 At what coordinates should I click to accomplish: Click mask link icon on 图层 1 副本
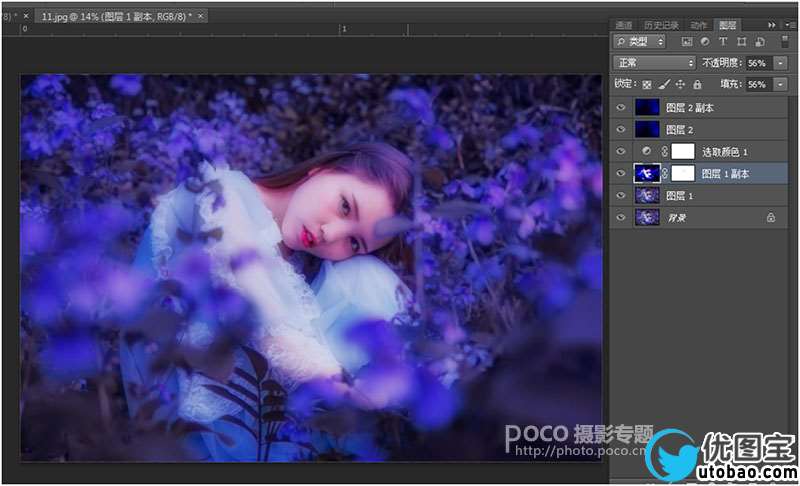[x=664, y=173]
